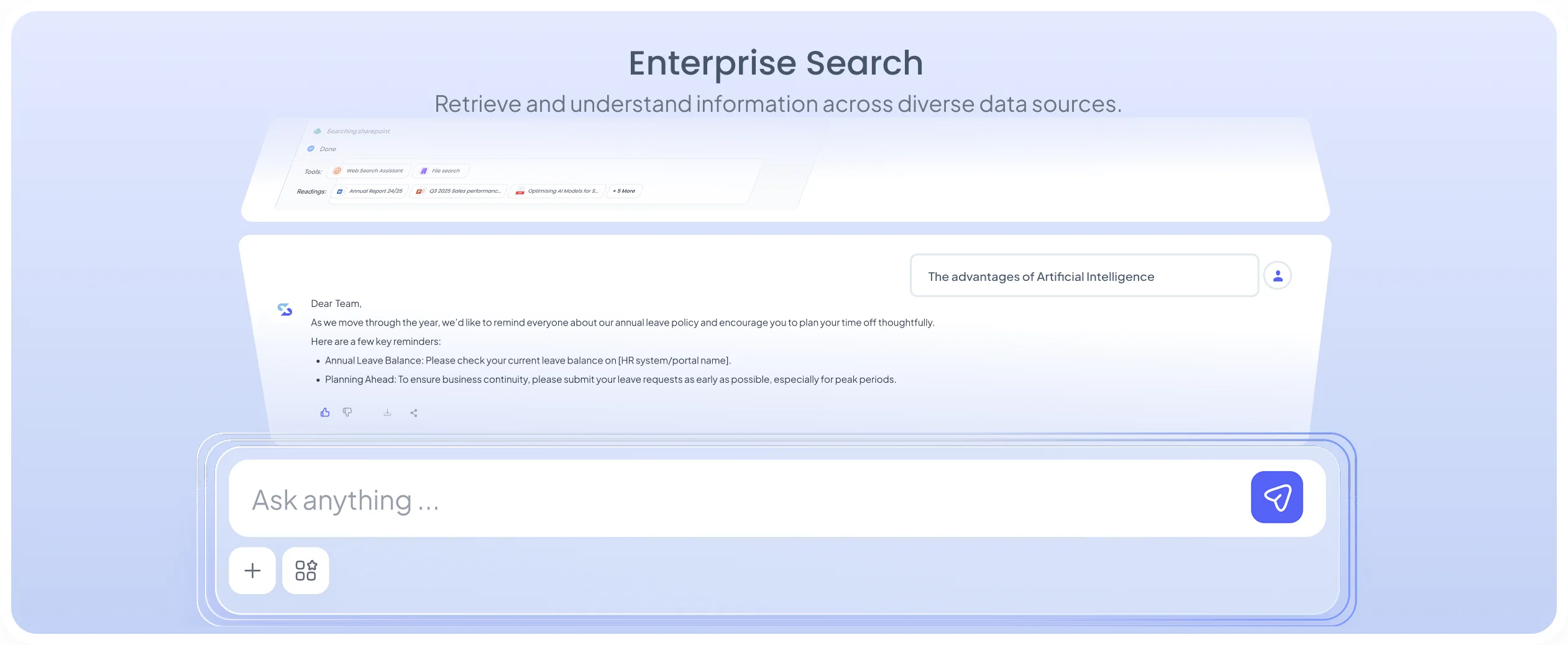The height and width of the screenshot is (645, 1568).
Task: Click the share icon under the response
Action: [414, 412]
